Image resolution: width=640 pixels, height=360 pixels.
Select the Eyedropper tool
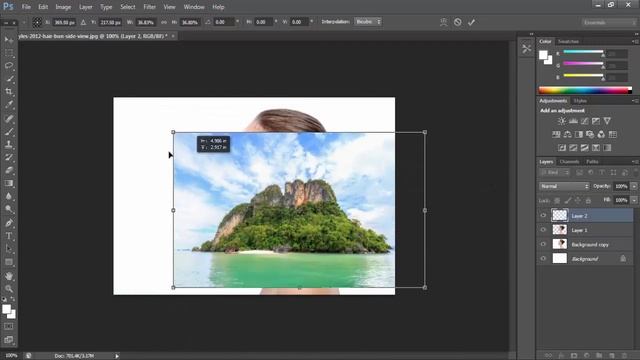pyautogui.click(x=9, y=104)
